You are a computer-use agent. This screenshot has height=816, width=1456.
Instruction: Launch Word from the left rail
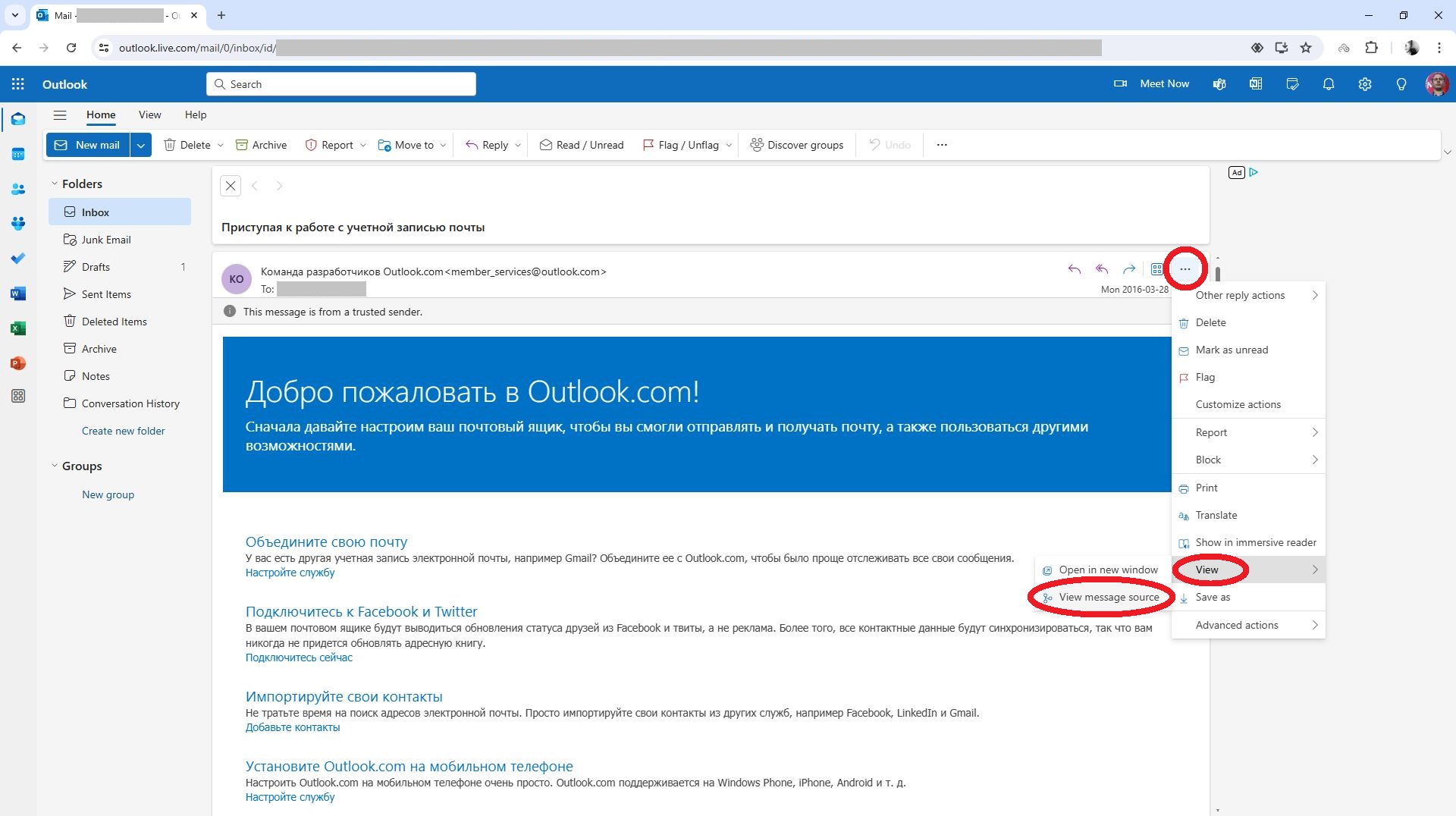tap(18, 293)
